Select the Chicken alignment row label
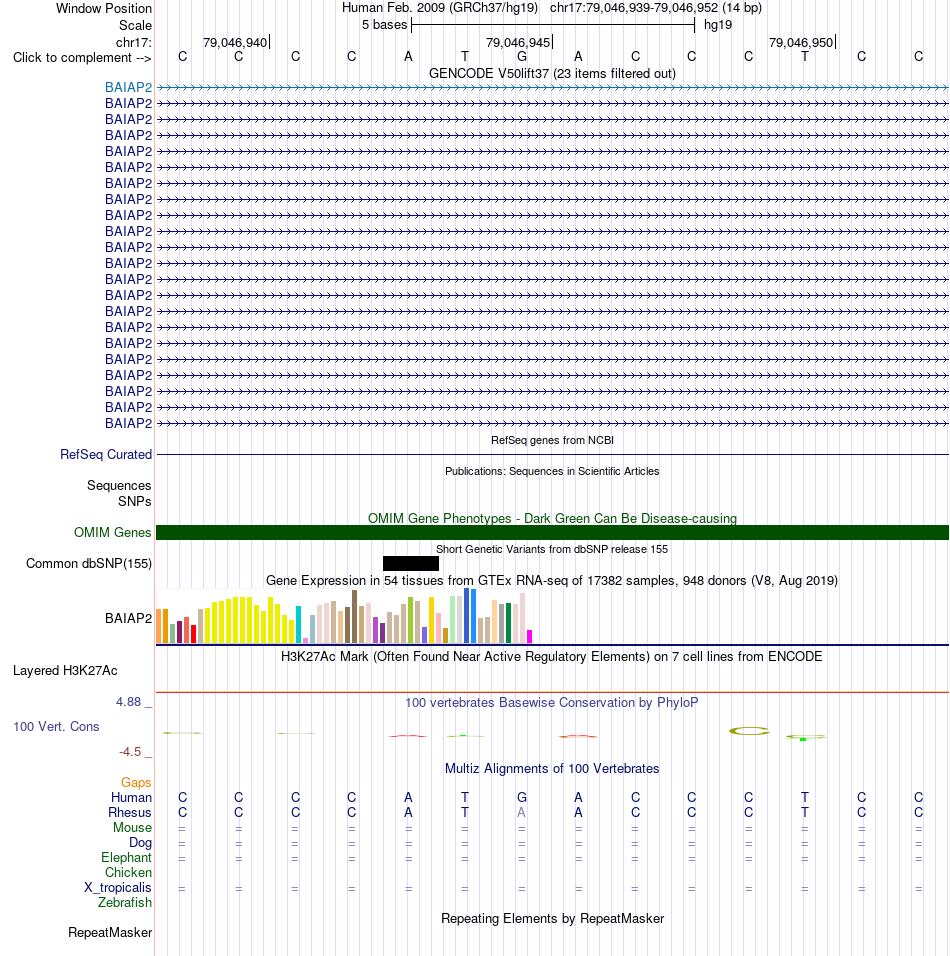Viewport: 950px width, 956px height. point(128,872)
